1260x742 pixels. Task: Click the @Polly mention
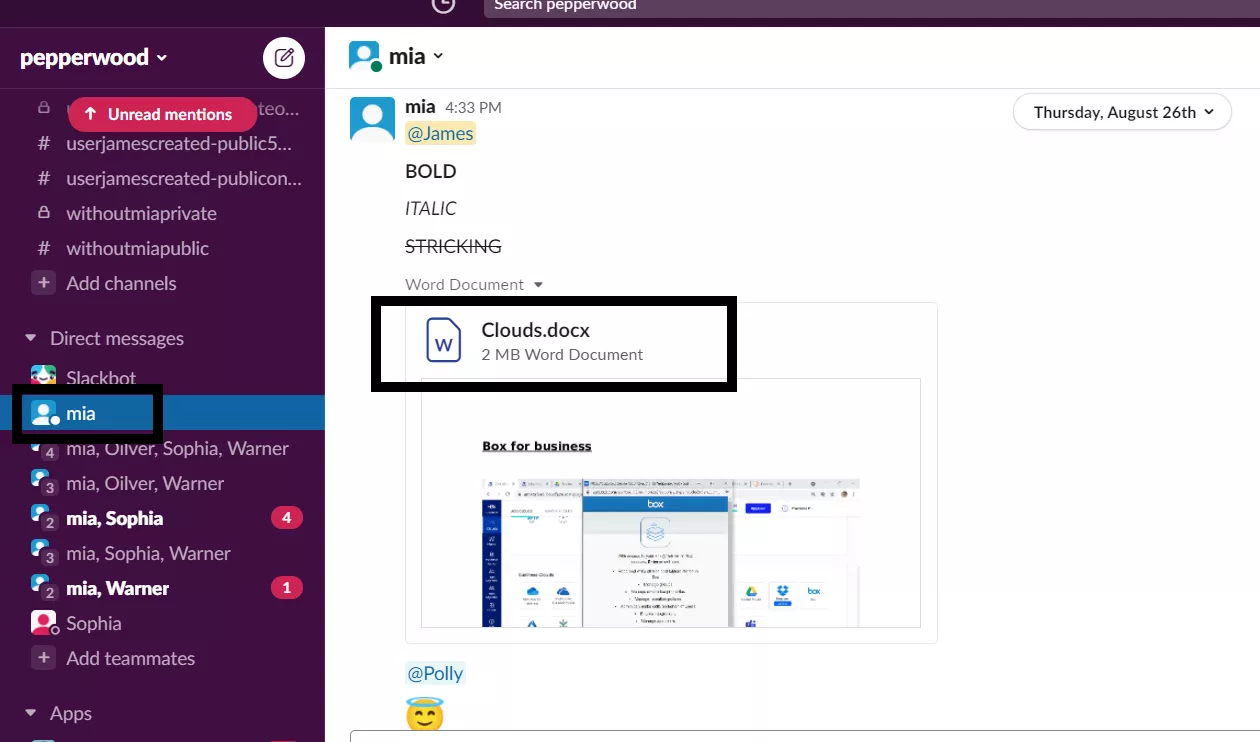tap(435, 673)
